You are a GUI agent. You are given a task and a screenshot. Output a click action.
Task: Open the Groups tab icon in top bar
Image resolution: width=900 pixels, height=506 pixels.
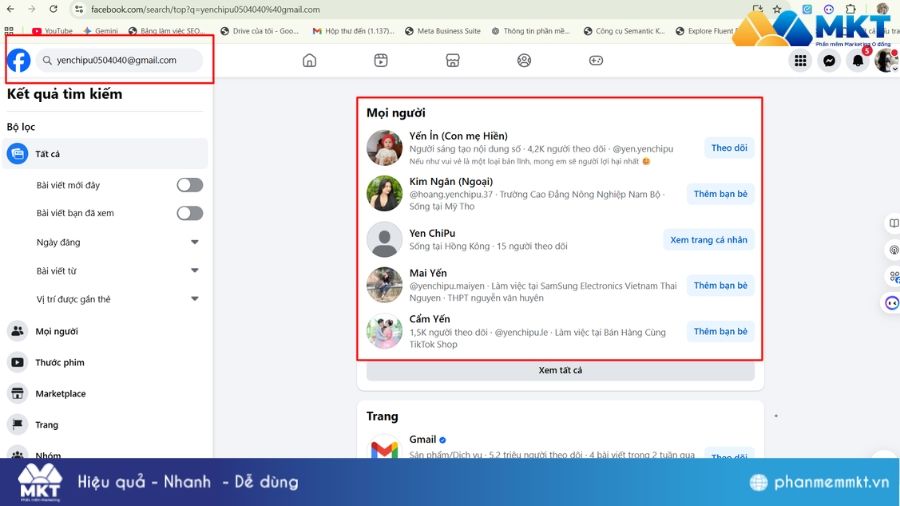(x=524, y=60)
